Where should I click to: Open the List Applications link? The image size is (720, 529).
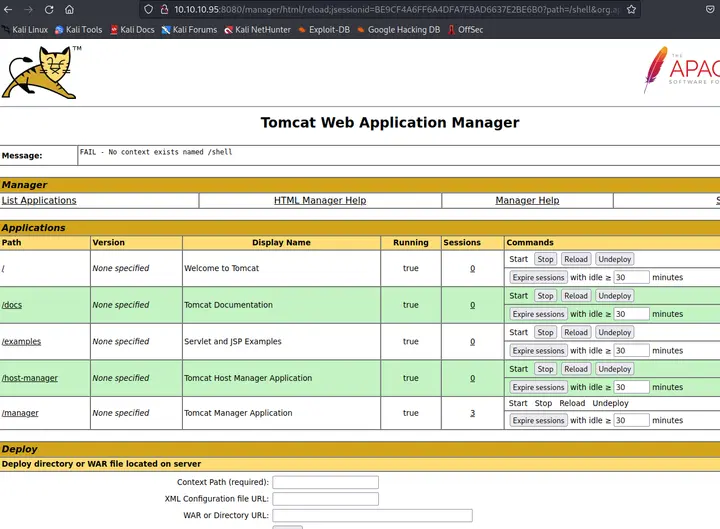[39, 201]
